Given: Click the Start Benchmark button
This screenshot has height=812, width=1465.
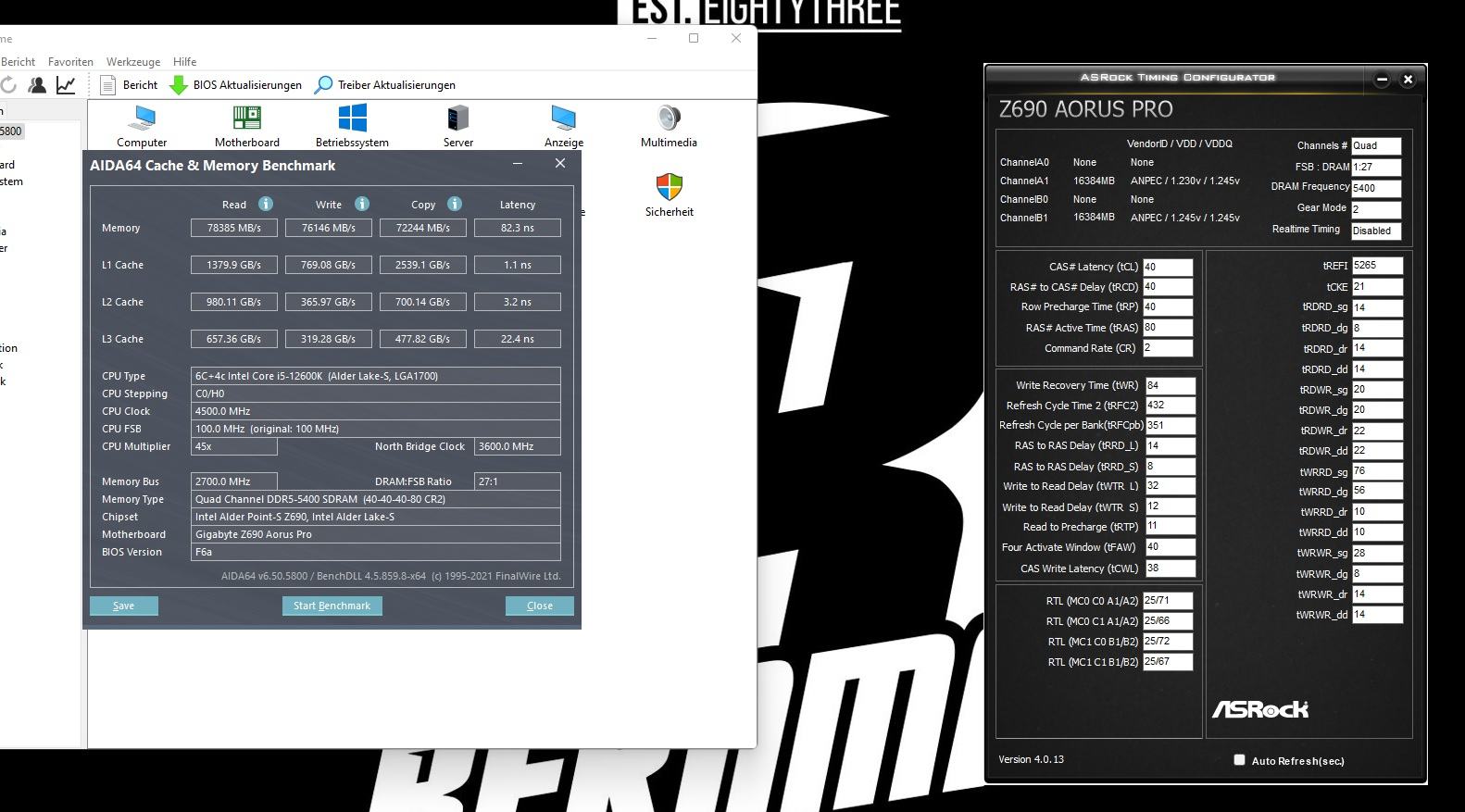Looking at the screenshot, I should coord(332,606).
